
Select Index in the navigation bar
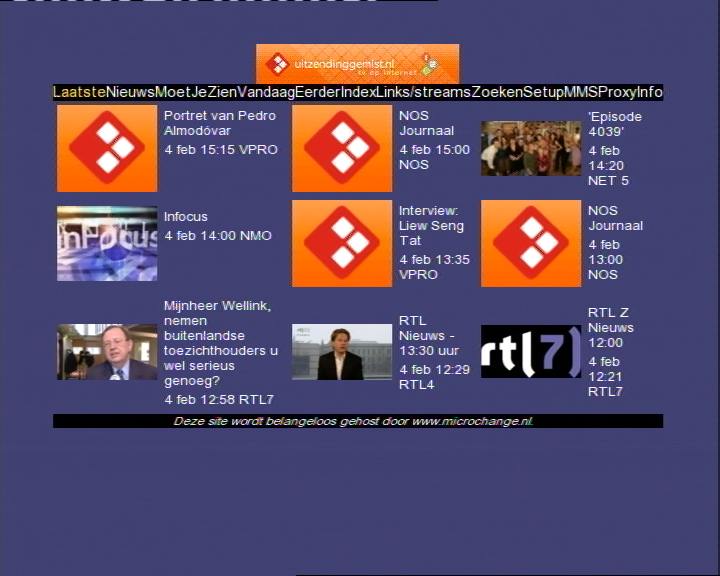(x=358, y=92)
